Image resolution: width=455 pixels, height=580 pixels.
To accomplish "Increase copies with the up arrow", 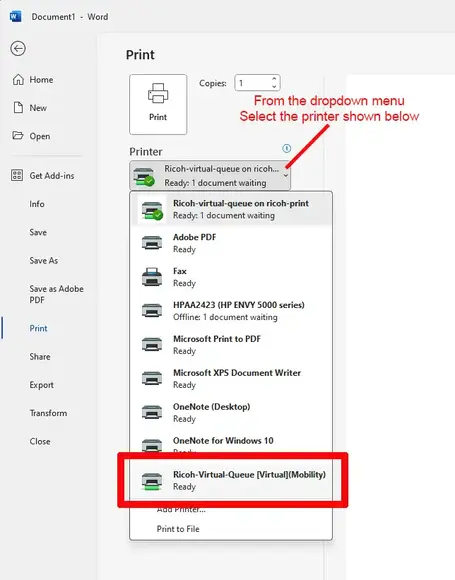I will tap(274, 79).
